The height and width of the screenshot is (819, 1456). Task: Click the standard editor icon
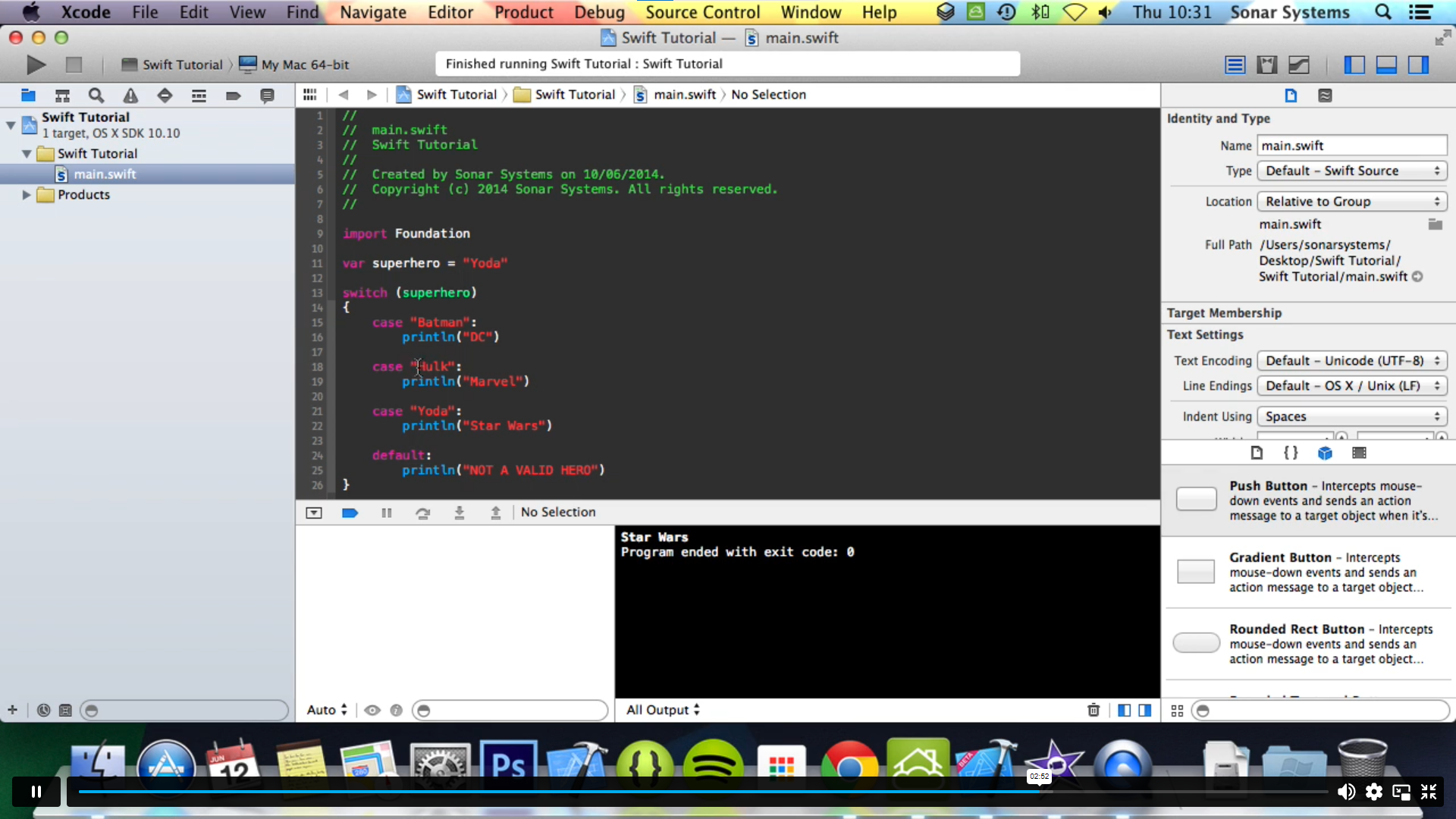coord(1235,64)
